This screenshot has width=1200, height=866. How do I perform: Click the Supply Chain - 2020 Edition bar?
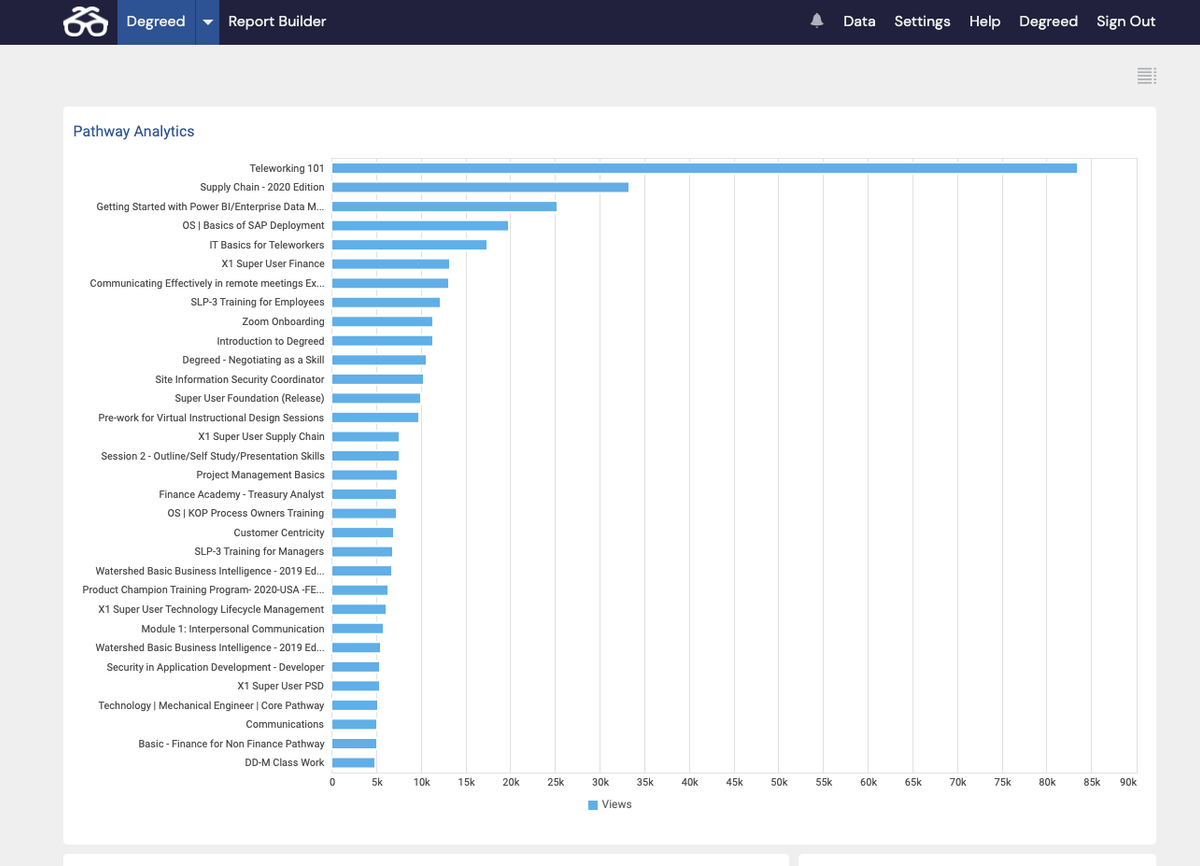click(x=480, y=187)
